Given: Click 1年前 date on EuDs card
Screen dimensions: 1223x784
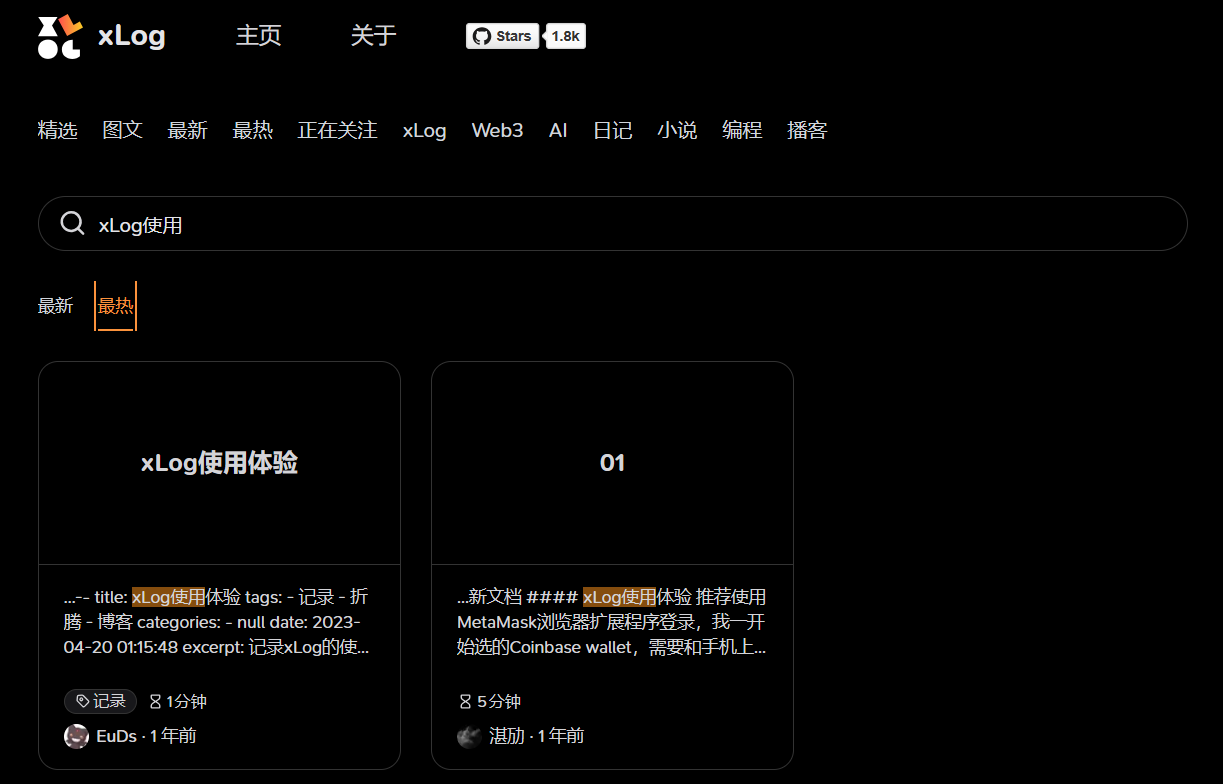Looking at the screenshot, I should coord(173,736).
